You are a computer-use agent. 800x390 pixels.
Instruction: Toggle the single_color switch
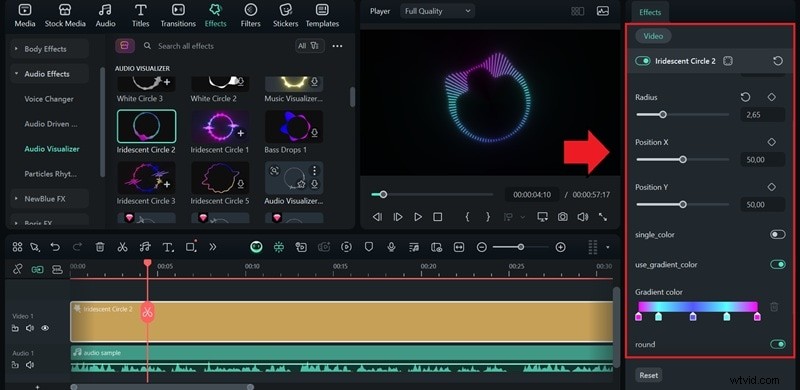click(x=778, y=235)
